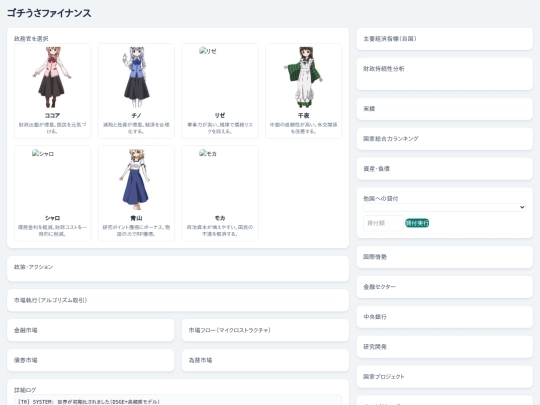Screen dimensions: 540x405
Task: Click the 実績 panel title
Action: click(x=369, y=109)
